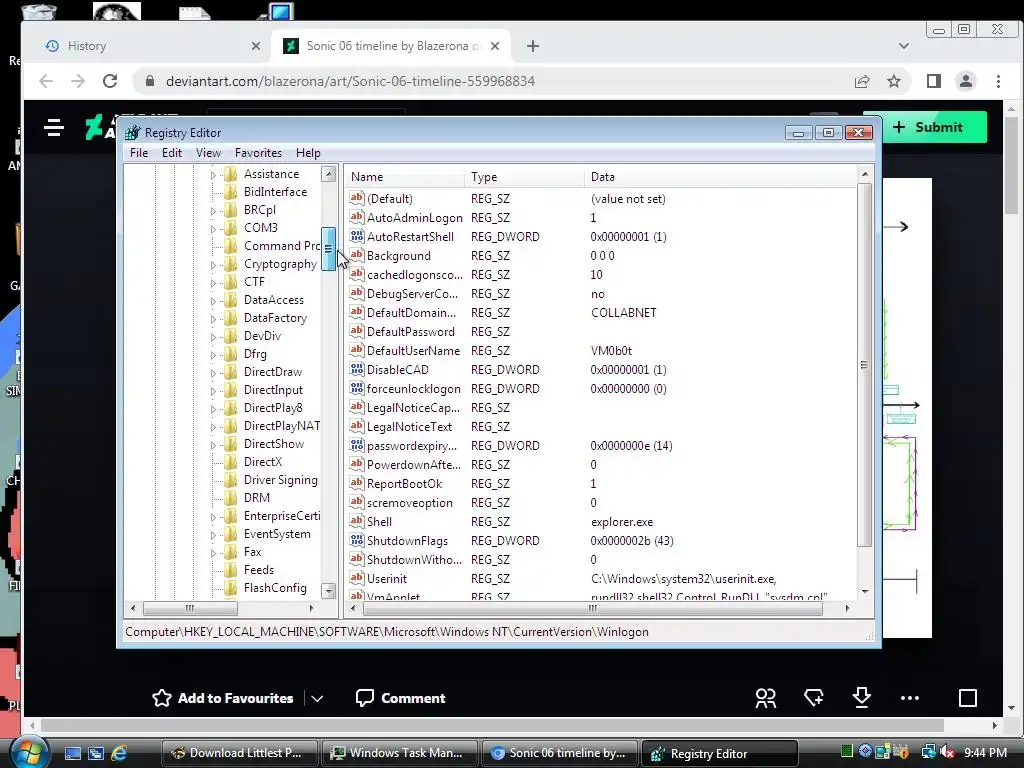Open the DeviantArt hamburger menu
Viewport: 1024px width, 768px height.
click(54, 127)
